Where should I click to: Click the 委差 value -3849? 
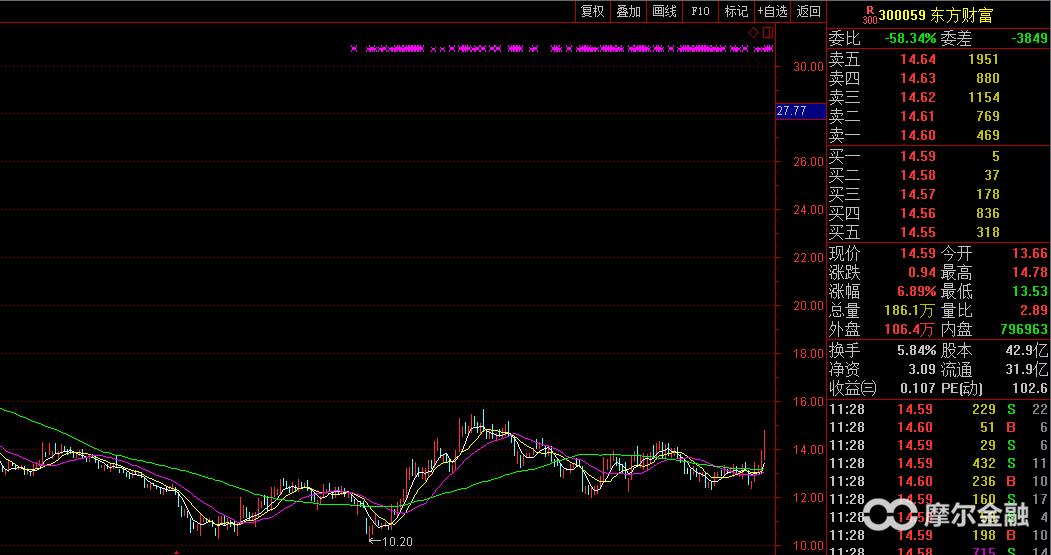click(x=1031, y=39)
